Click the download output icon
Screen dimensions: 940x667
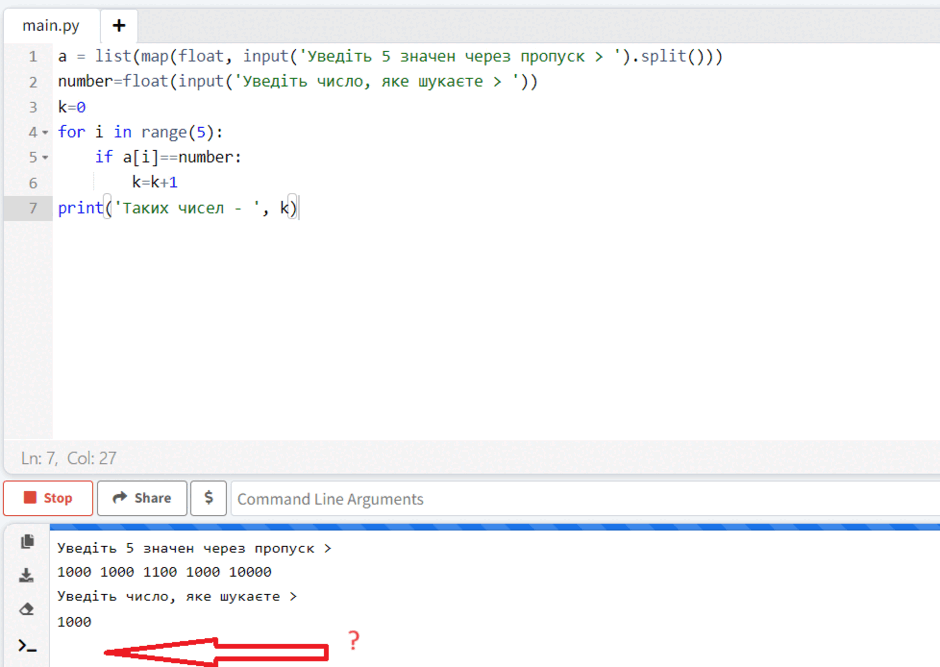[26, 575]
